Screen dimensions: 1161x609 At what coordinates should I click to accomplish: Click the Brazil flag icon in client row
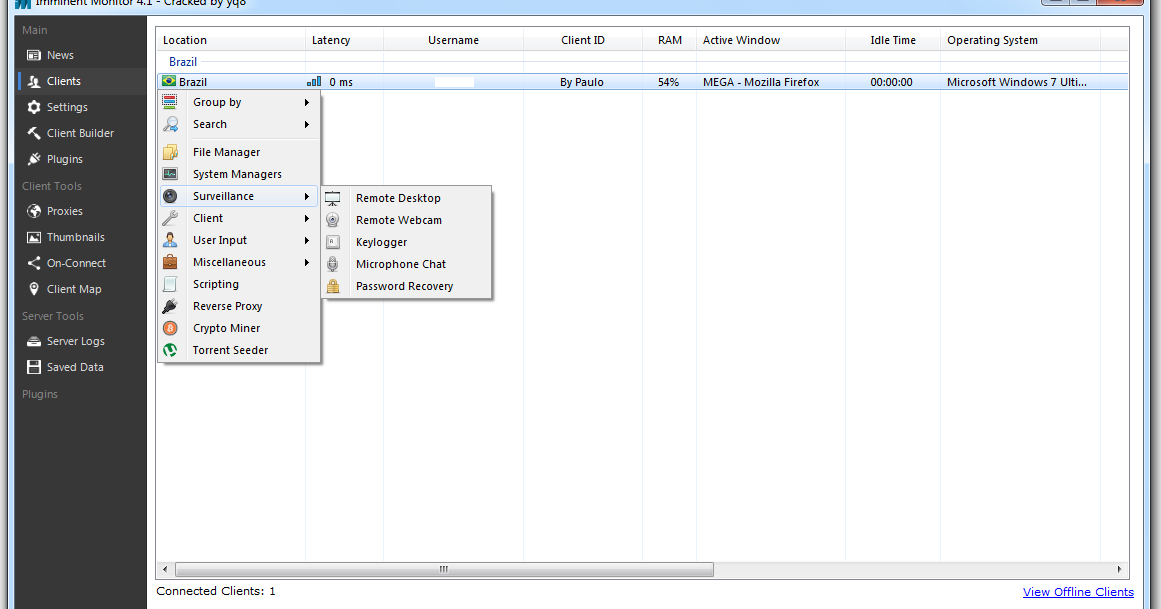pyautogui.click(x=169, y=81)
